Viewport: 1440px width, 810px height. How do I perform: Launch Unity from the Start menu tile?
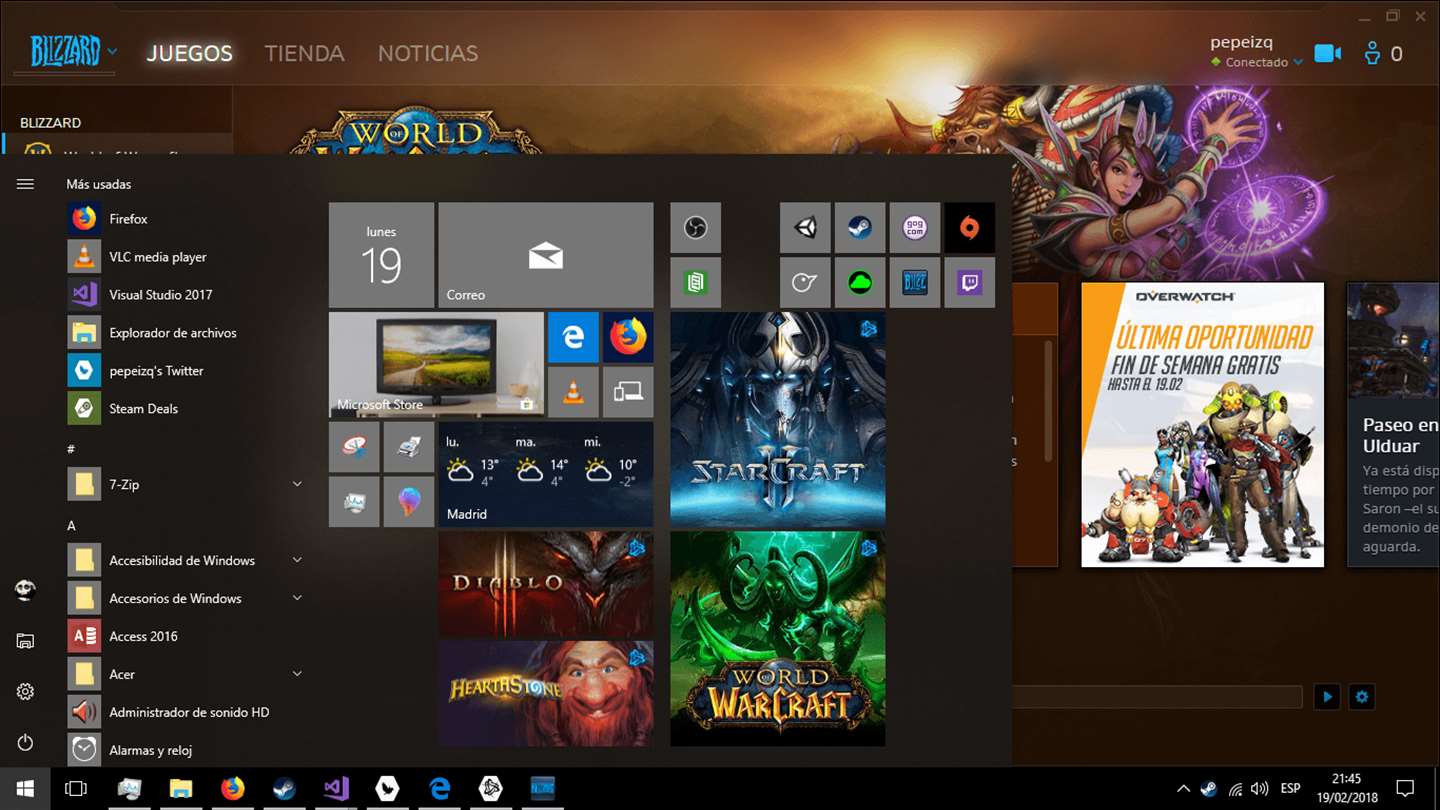coord(805,228)
